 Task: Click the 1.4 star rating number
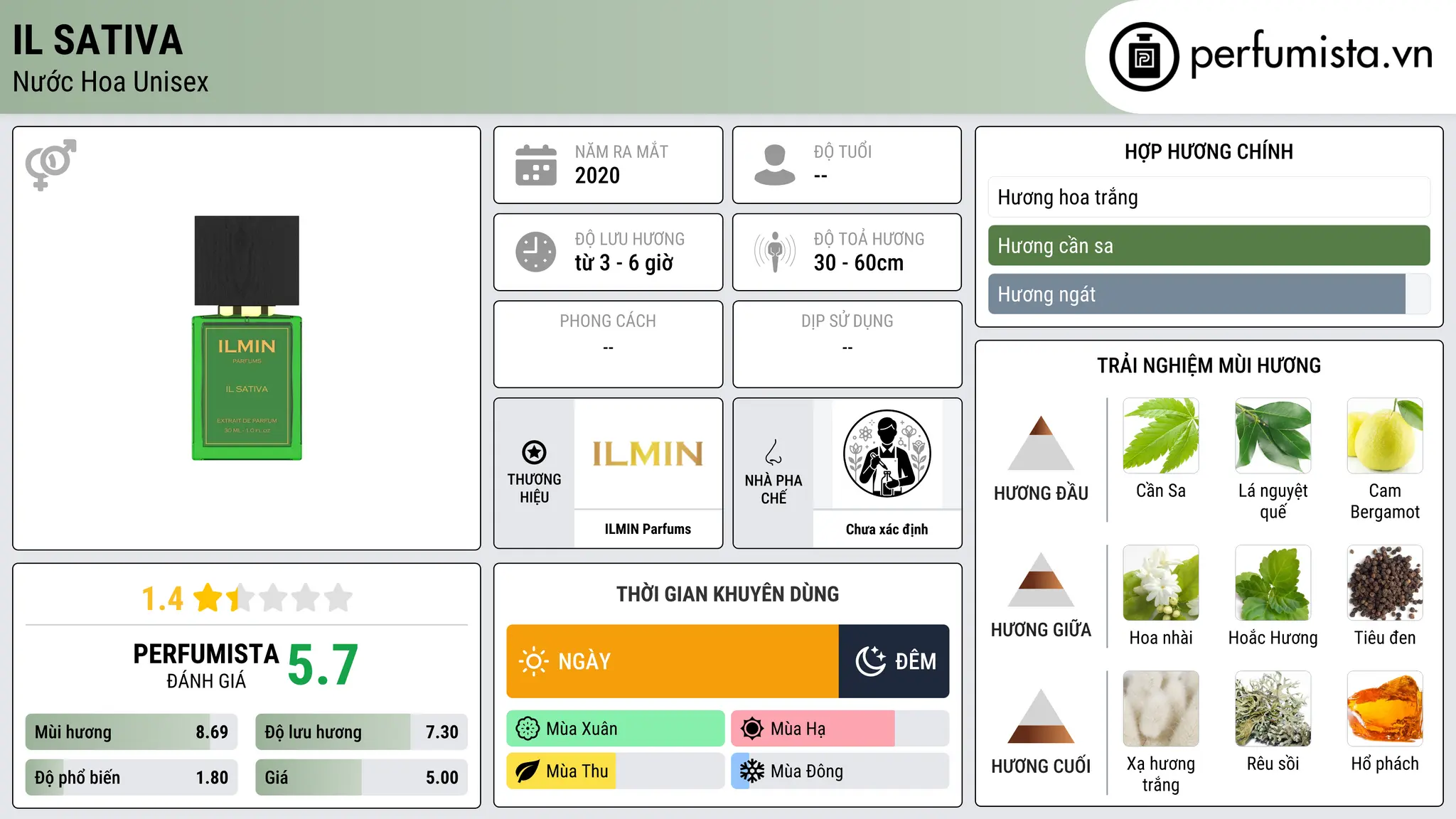point(162,599)
